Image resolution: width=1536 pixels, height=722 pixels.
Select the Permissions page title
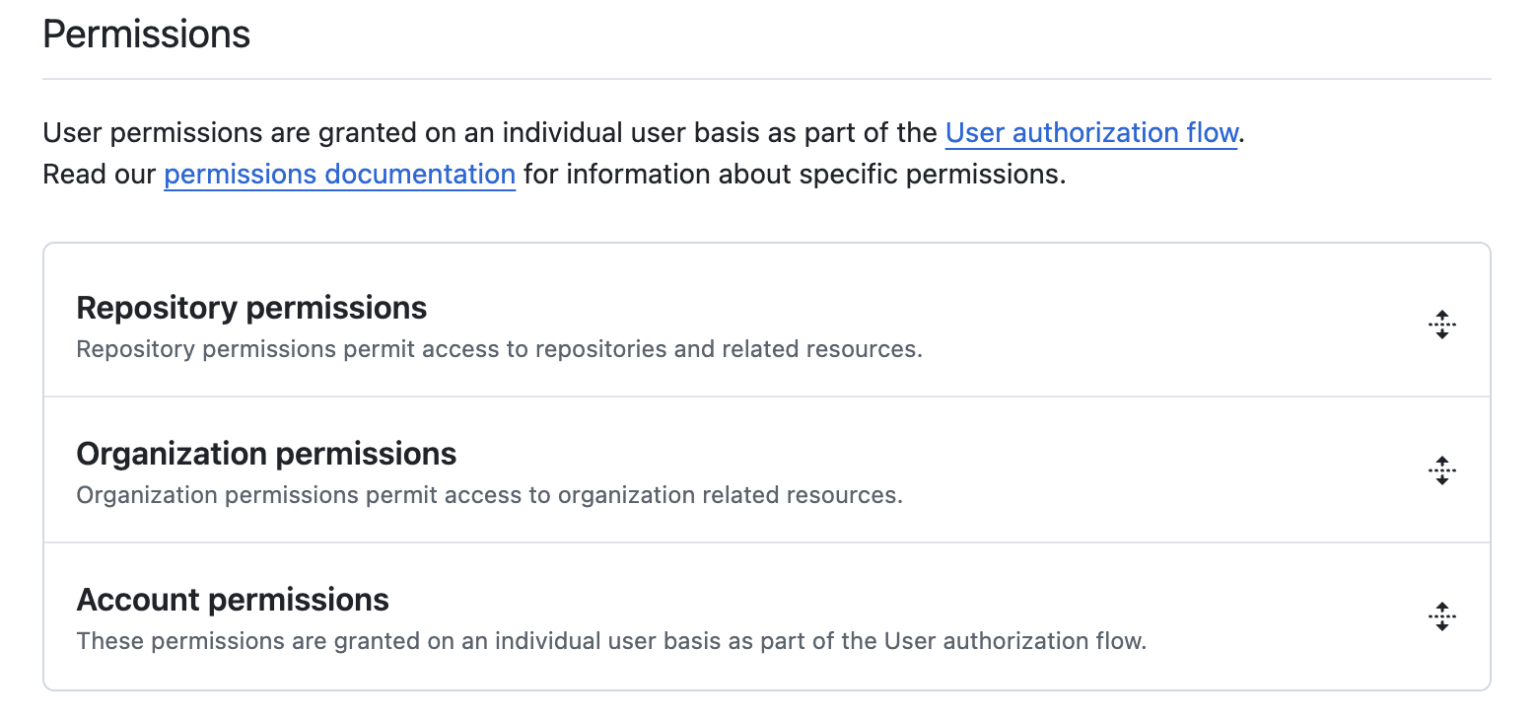145,34
